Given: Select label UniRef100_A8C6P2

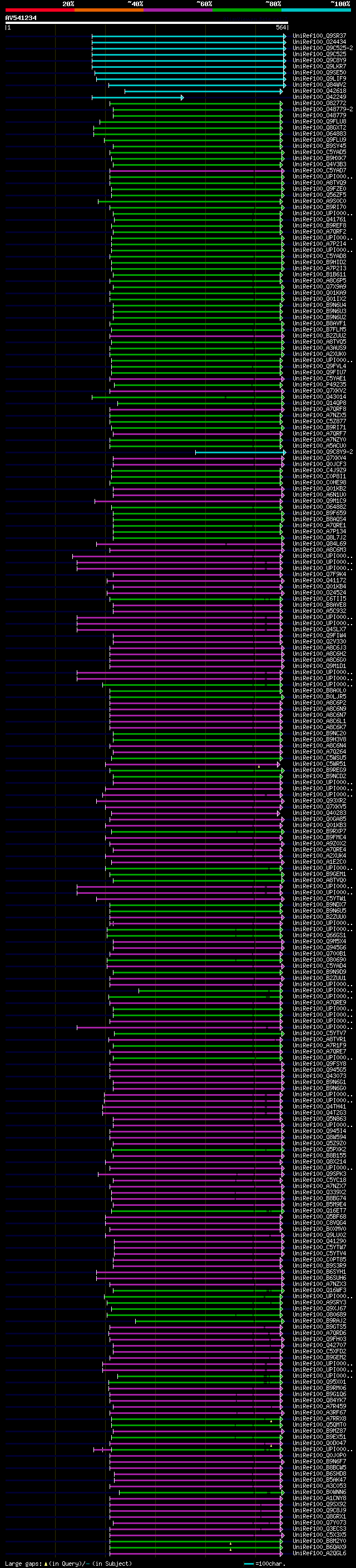Looking at the screenshot, I should coord(319,703).
